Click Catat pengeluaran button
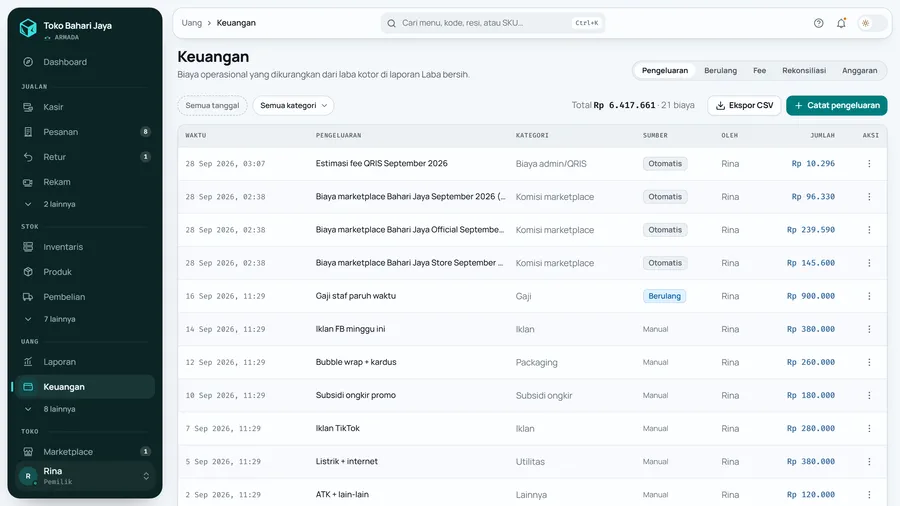 click(x=836, y=106)
